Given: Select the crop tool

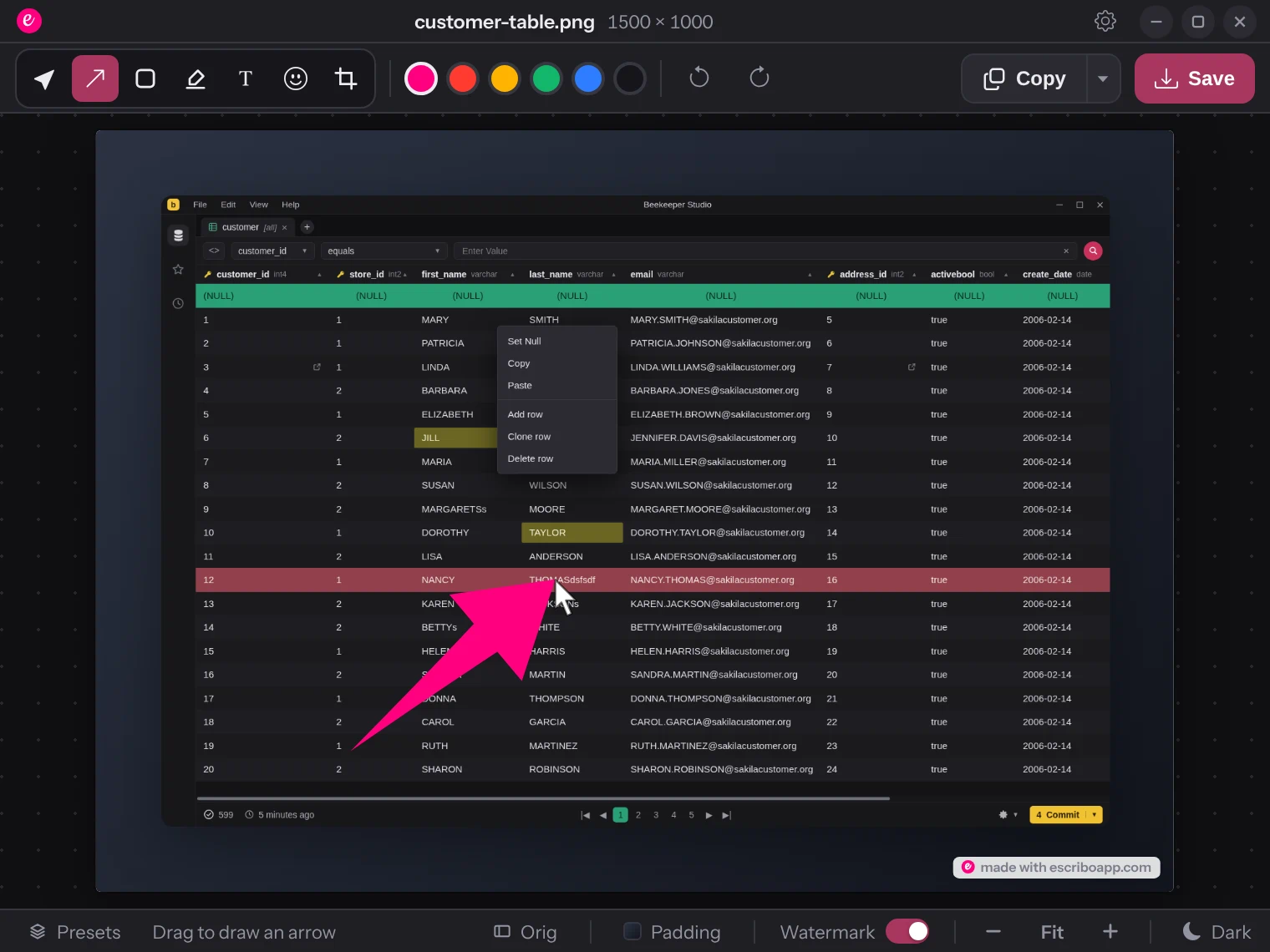Looking at the screenshot, I should [346, 78].
